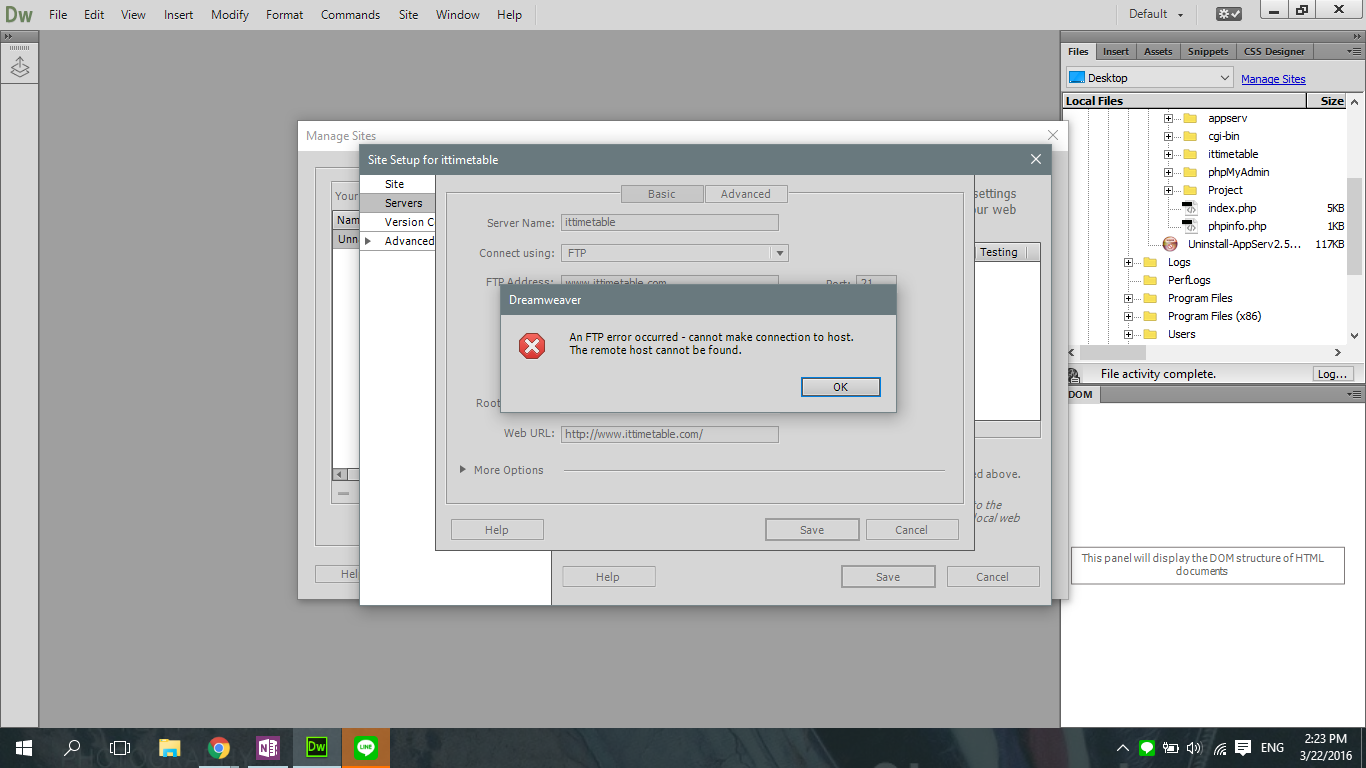Open the Extract panel in the left dock
Viewport: 1366px width, 768px height.
[20, 65]
